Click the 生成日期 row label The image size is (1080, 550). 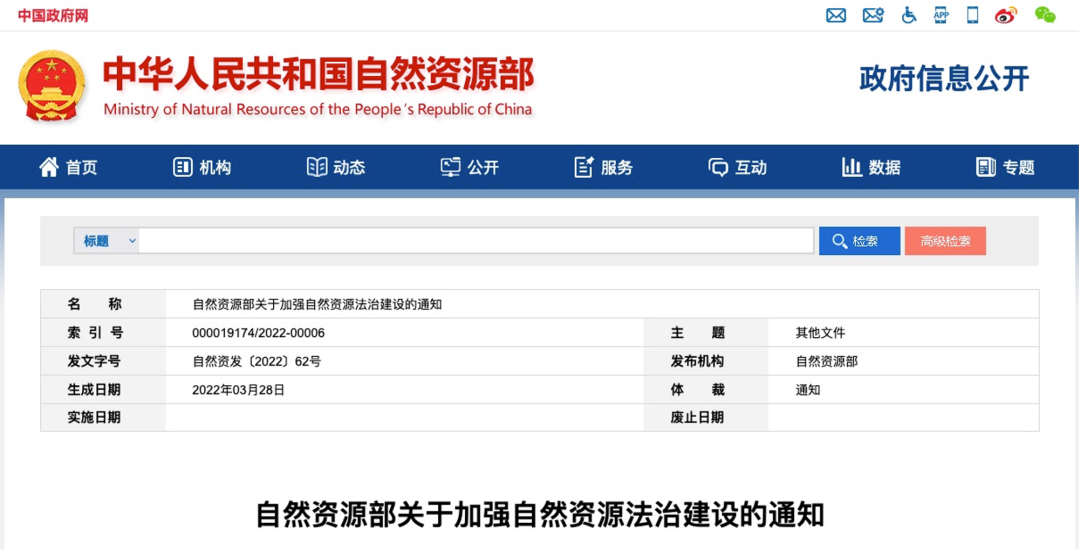click(x=94, y=390)
